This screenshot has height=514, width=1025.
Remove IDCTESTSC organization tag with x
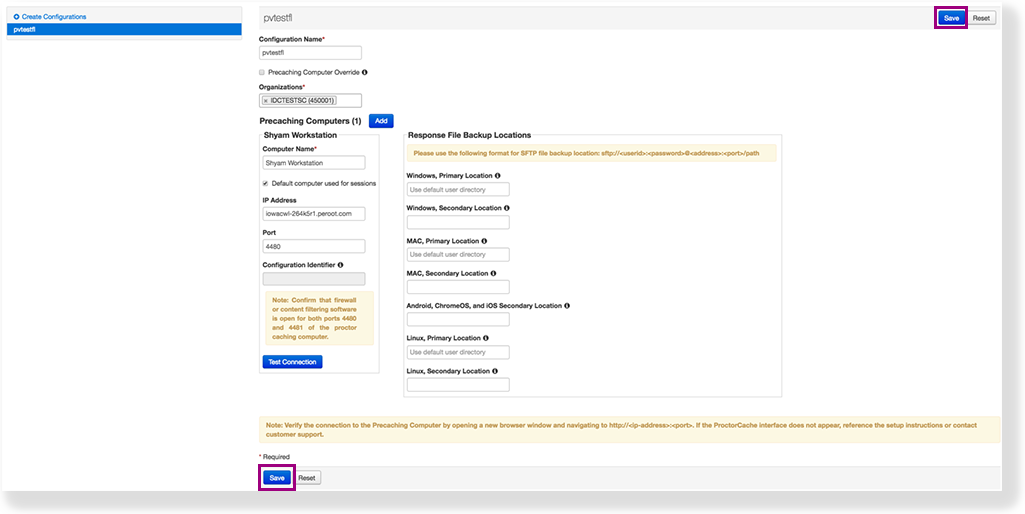266,100
